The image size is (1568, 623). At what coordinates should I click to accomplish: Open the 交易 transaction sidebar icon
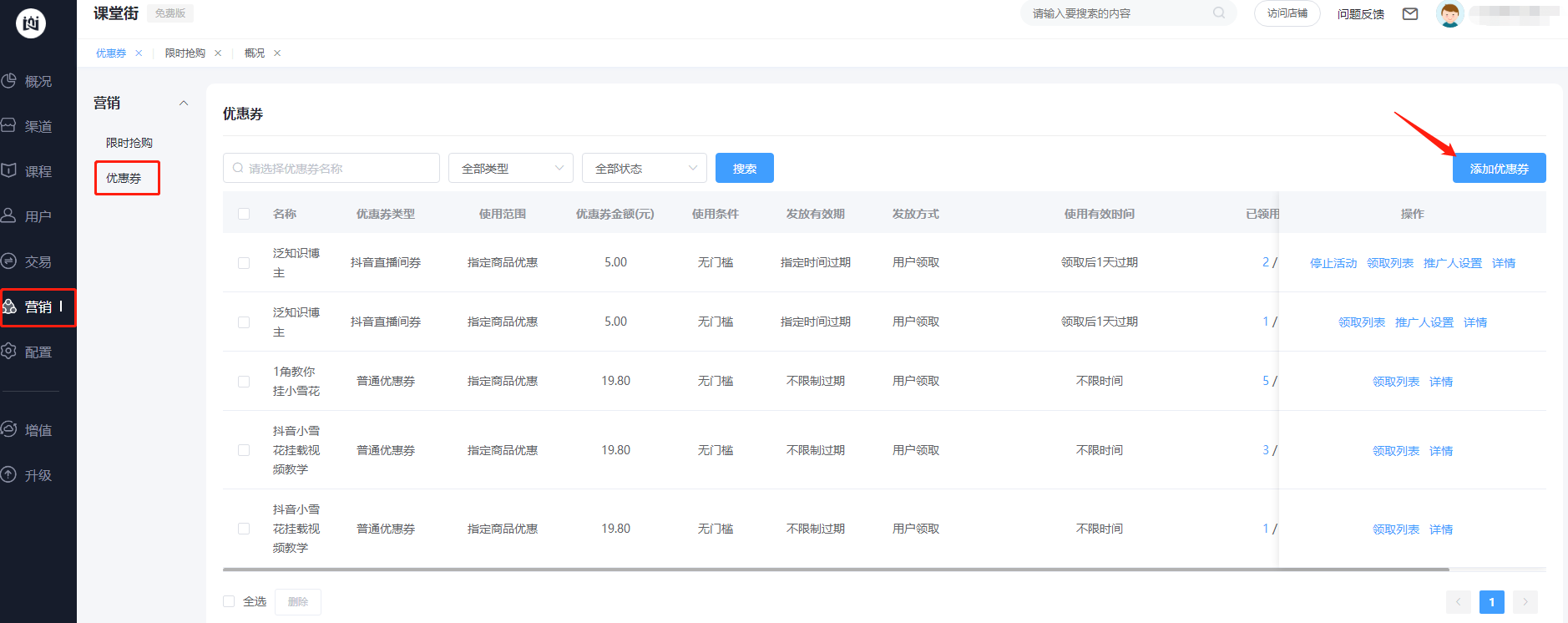(x=8, y=261)
